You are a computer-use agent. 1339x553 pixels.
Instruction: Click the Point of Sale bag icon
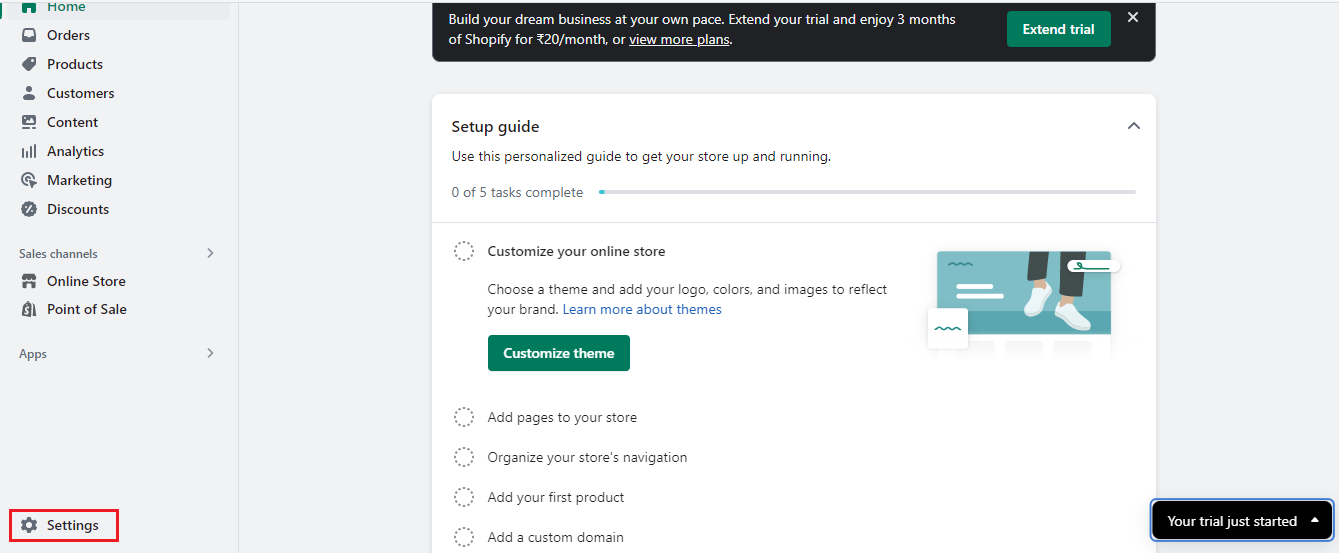29,309
